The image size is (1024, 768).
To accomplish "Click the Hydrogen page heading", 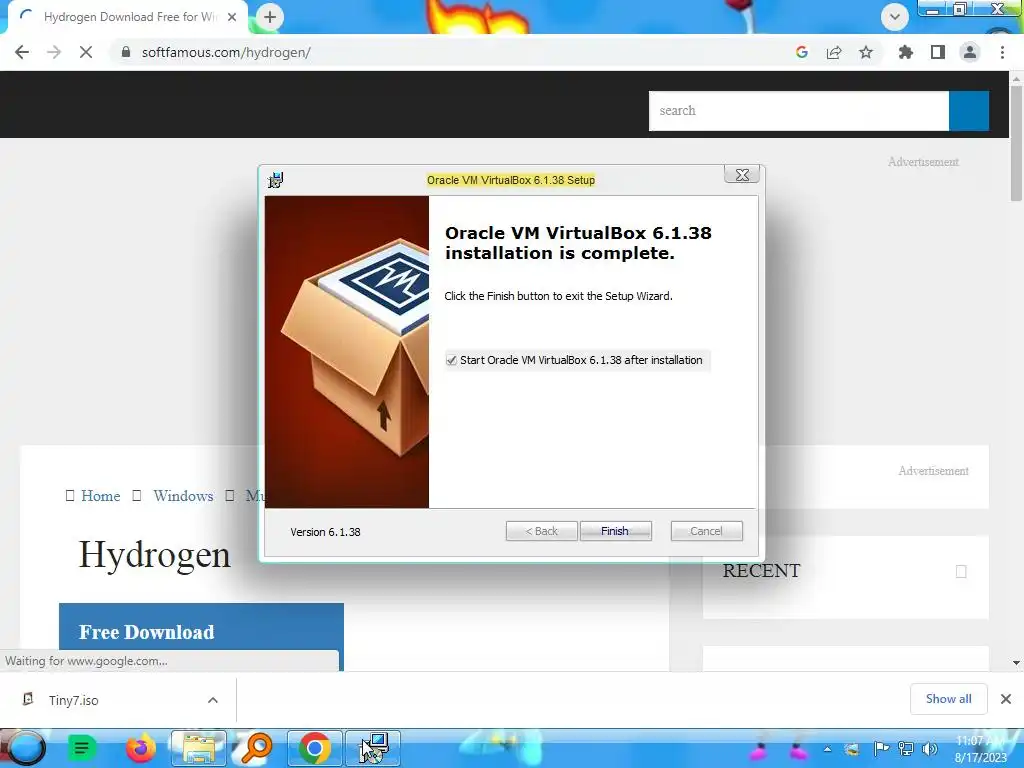I will coord(154,555).
